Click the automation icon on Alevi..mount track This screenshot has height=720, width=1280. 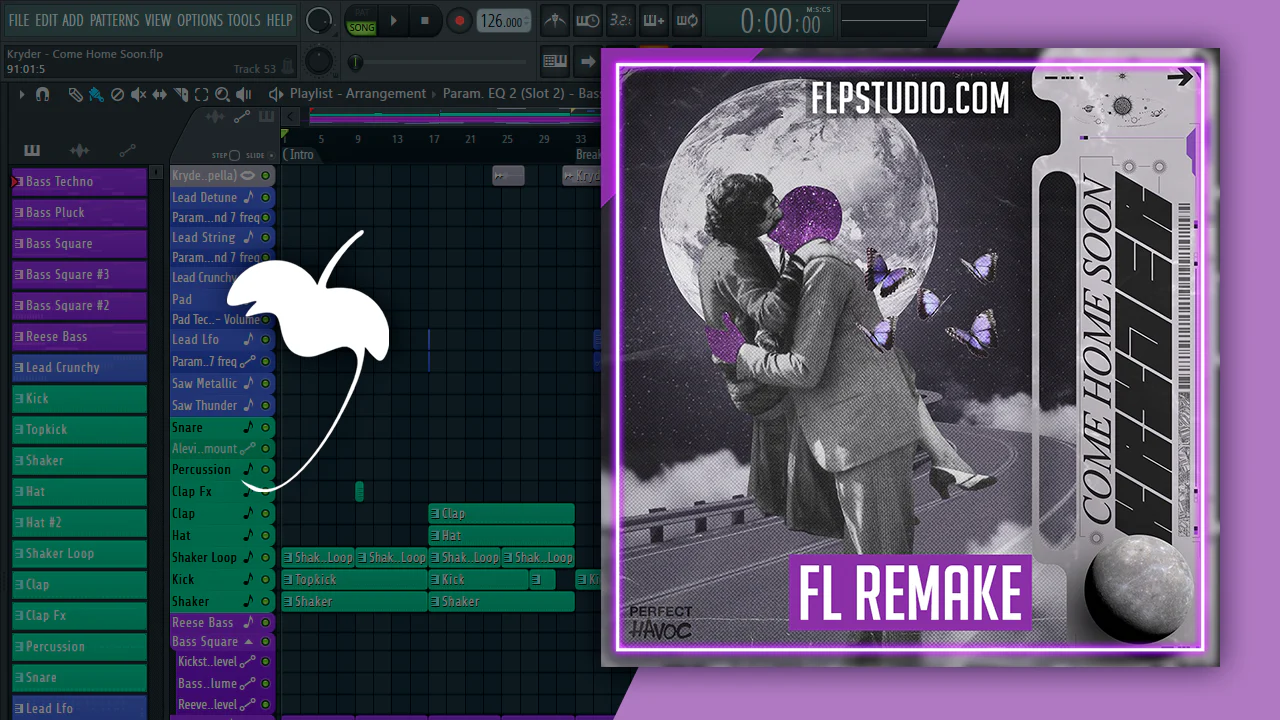248,450
